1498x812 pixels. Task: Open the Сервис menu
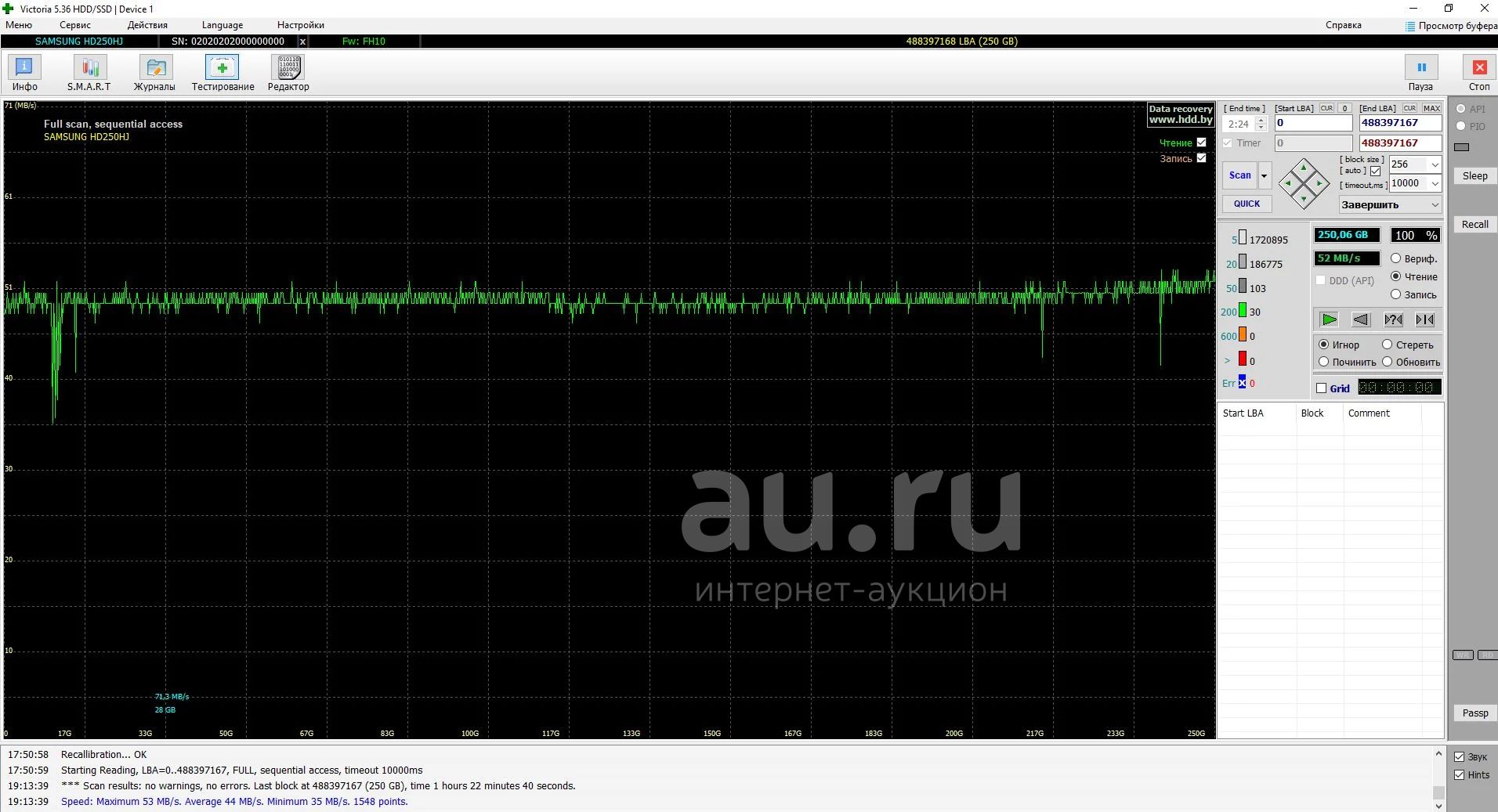point(75,25)
